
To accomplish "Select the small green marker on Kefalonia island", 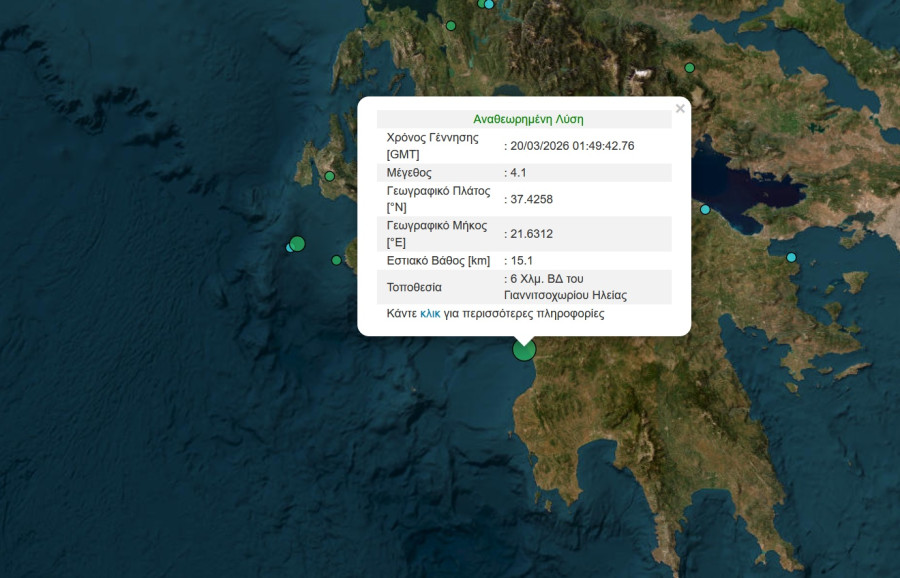I will coord(329,177).
